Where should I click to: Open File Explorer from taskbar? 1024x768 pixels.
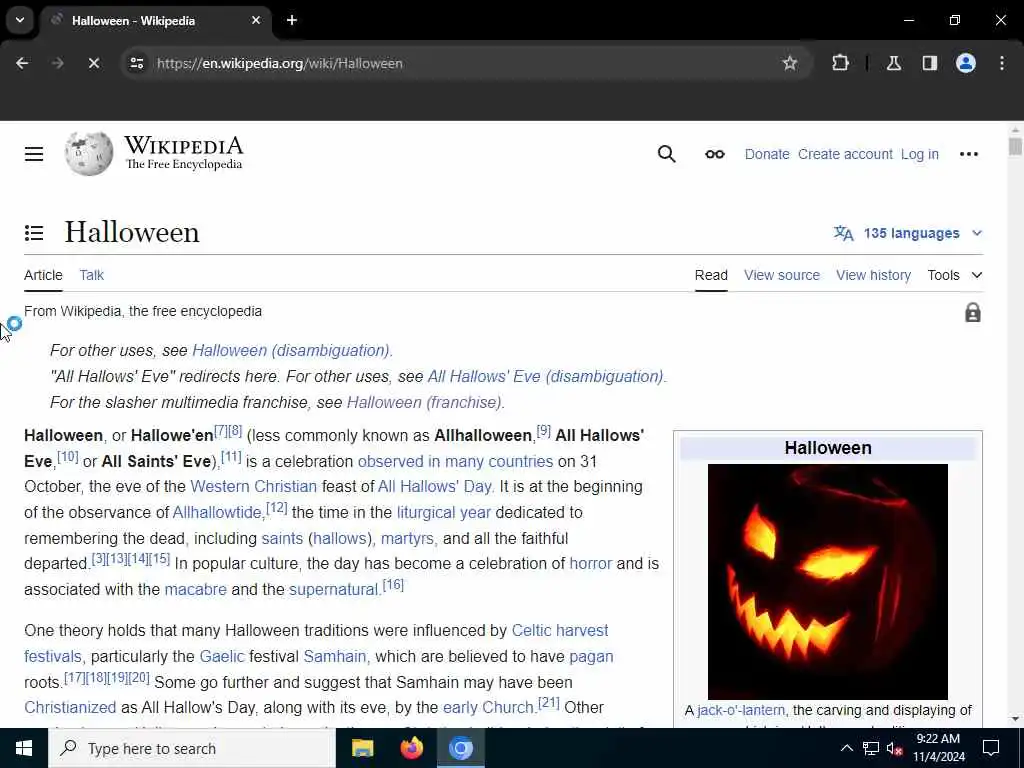362,748
